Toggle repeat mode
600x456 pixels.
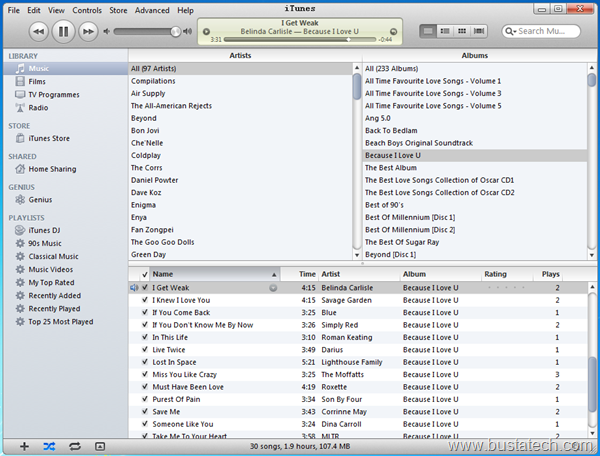pyautogui.click(x=75, y=446)
